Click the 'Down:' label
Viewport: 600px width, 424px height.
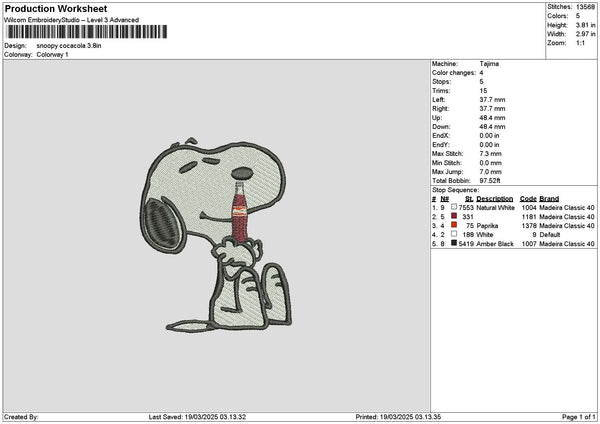click(x=441, y=127)
